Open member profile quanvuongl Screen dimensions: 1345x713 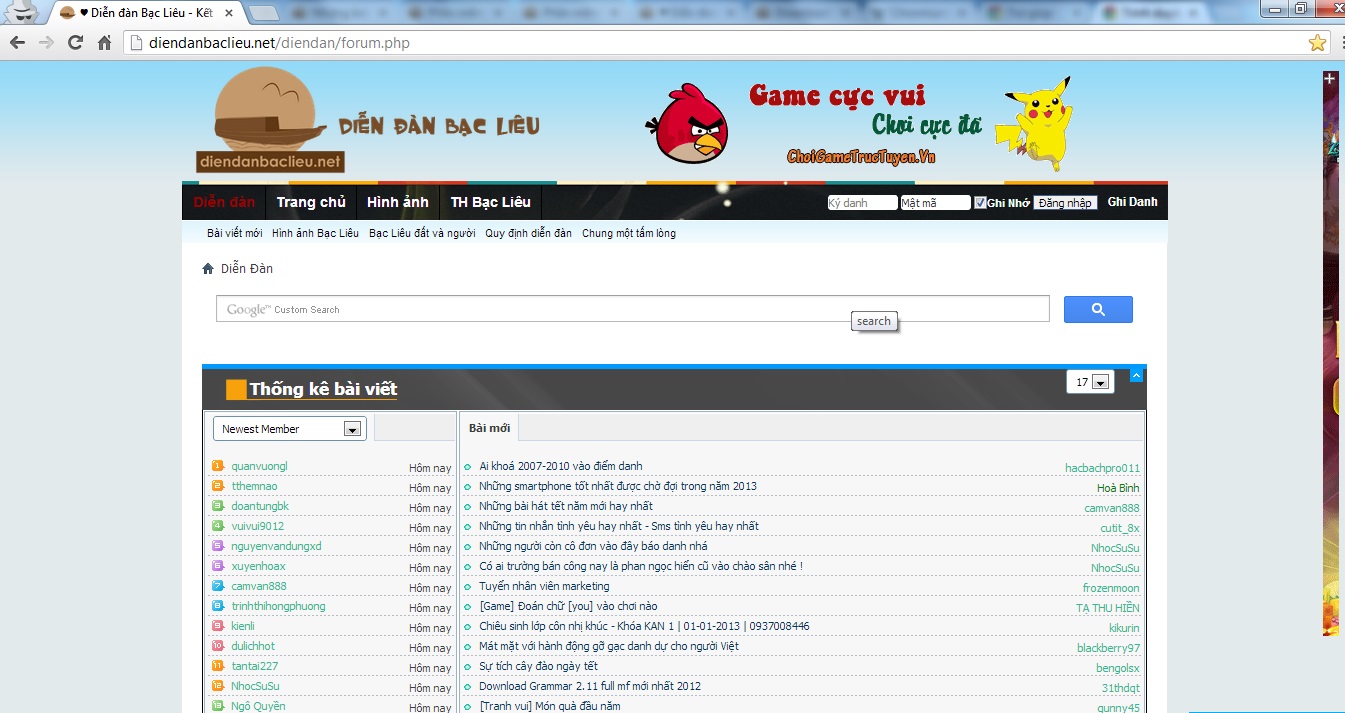259,466
